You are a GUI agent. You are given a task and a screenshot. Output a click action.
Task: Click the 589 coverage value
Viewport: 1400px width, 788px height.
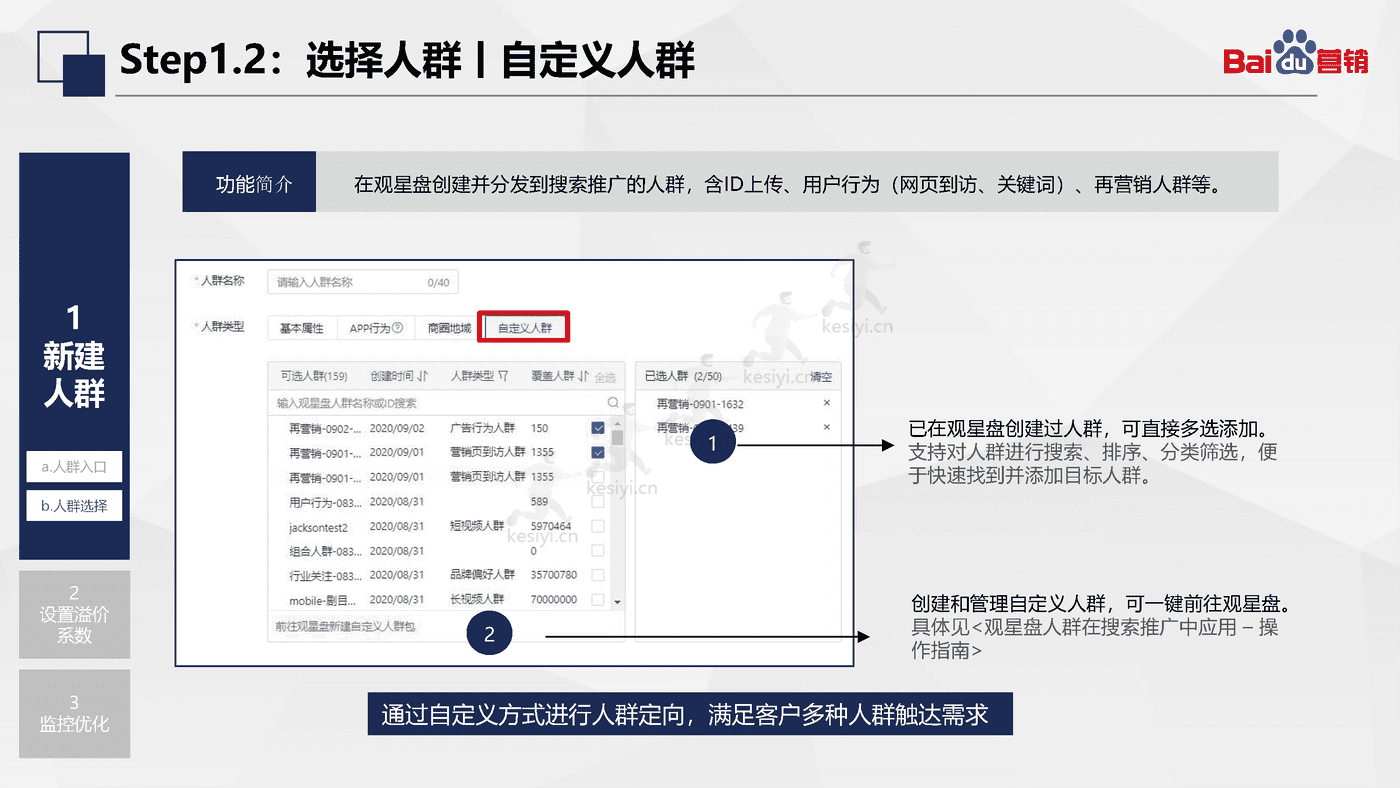[x=539, y=502]
